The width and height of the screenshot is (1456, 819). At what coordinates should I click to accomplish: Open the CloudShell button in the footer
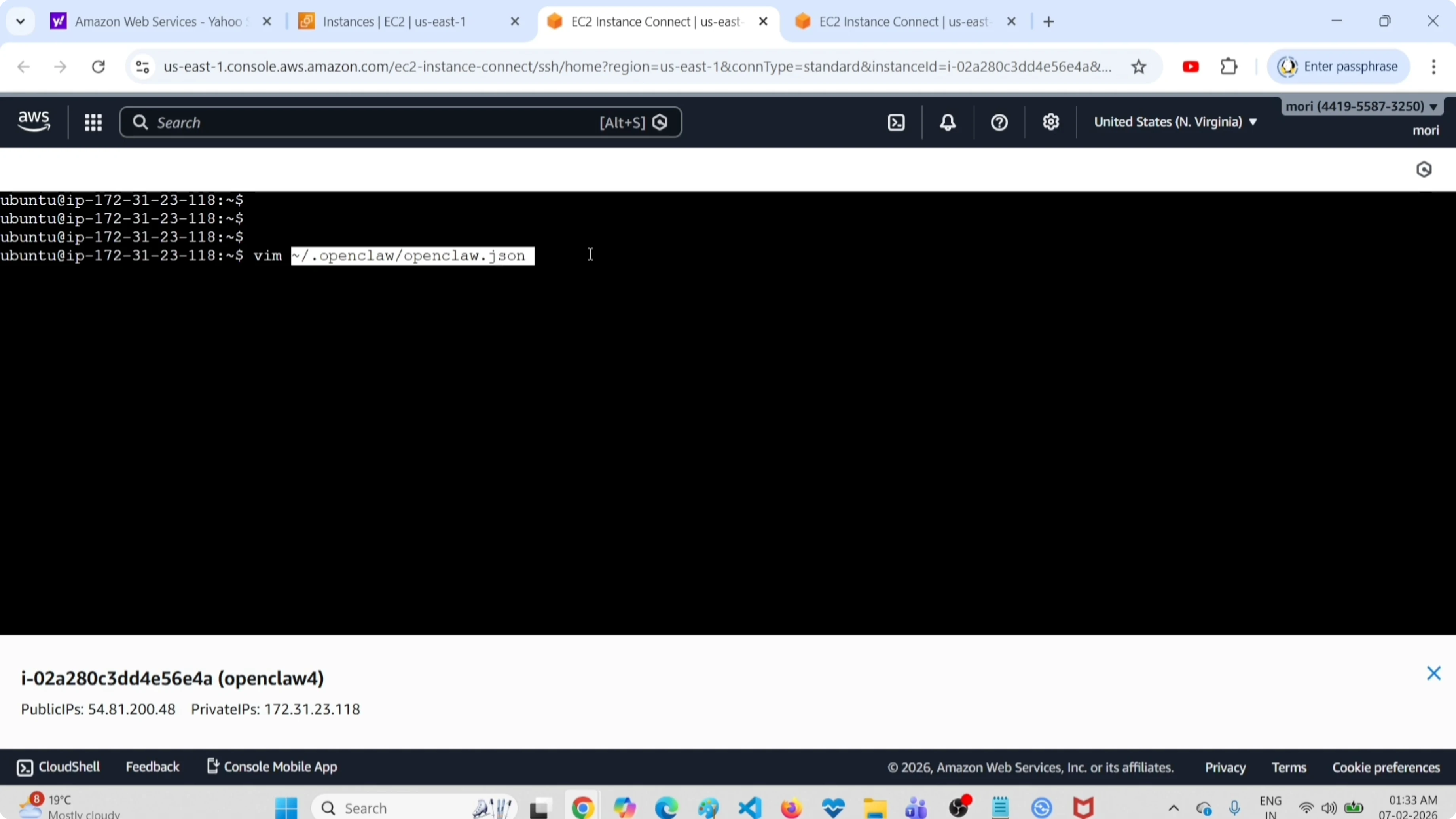pos(59,767)
